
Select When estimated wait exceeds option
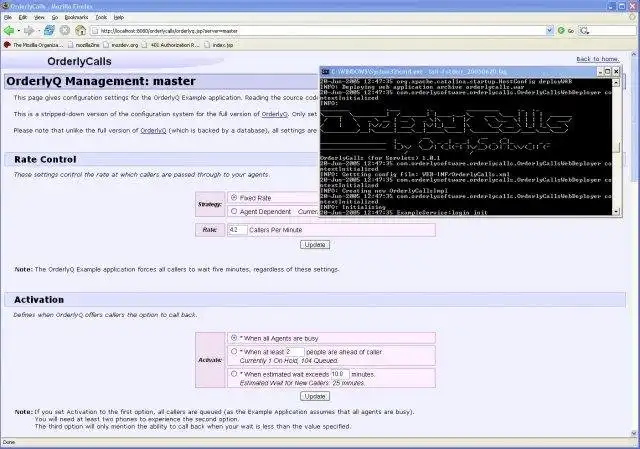pyautogui.click(x=234, y=374)
